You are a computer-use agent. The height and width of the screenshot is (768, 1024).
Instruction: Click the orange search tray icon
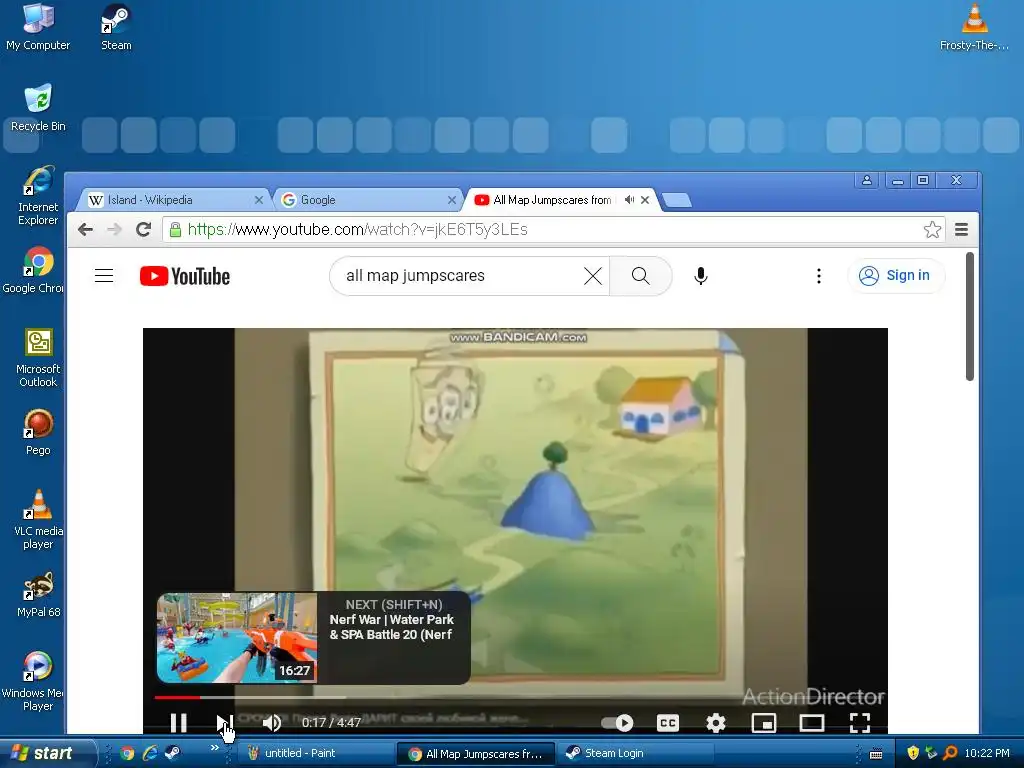(950, 754)
